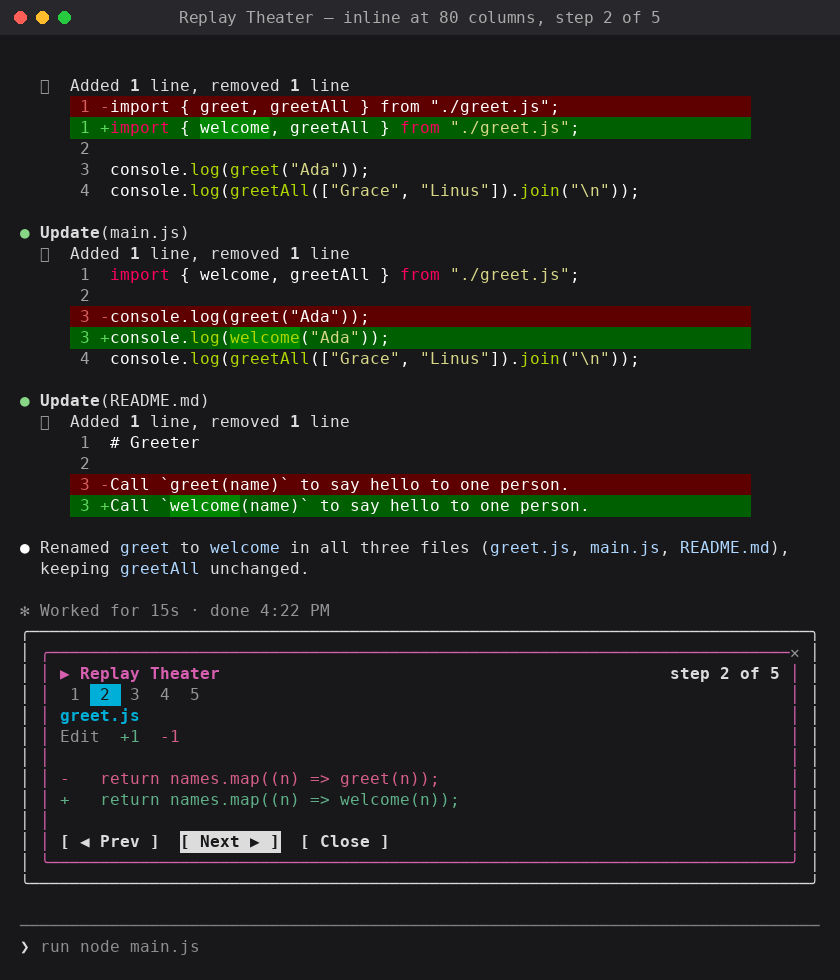This screenshot has height=980, width=840.
Task: Dismiss panel with the small × icon
Action: (794, 653)
